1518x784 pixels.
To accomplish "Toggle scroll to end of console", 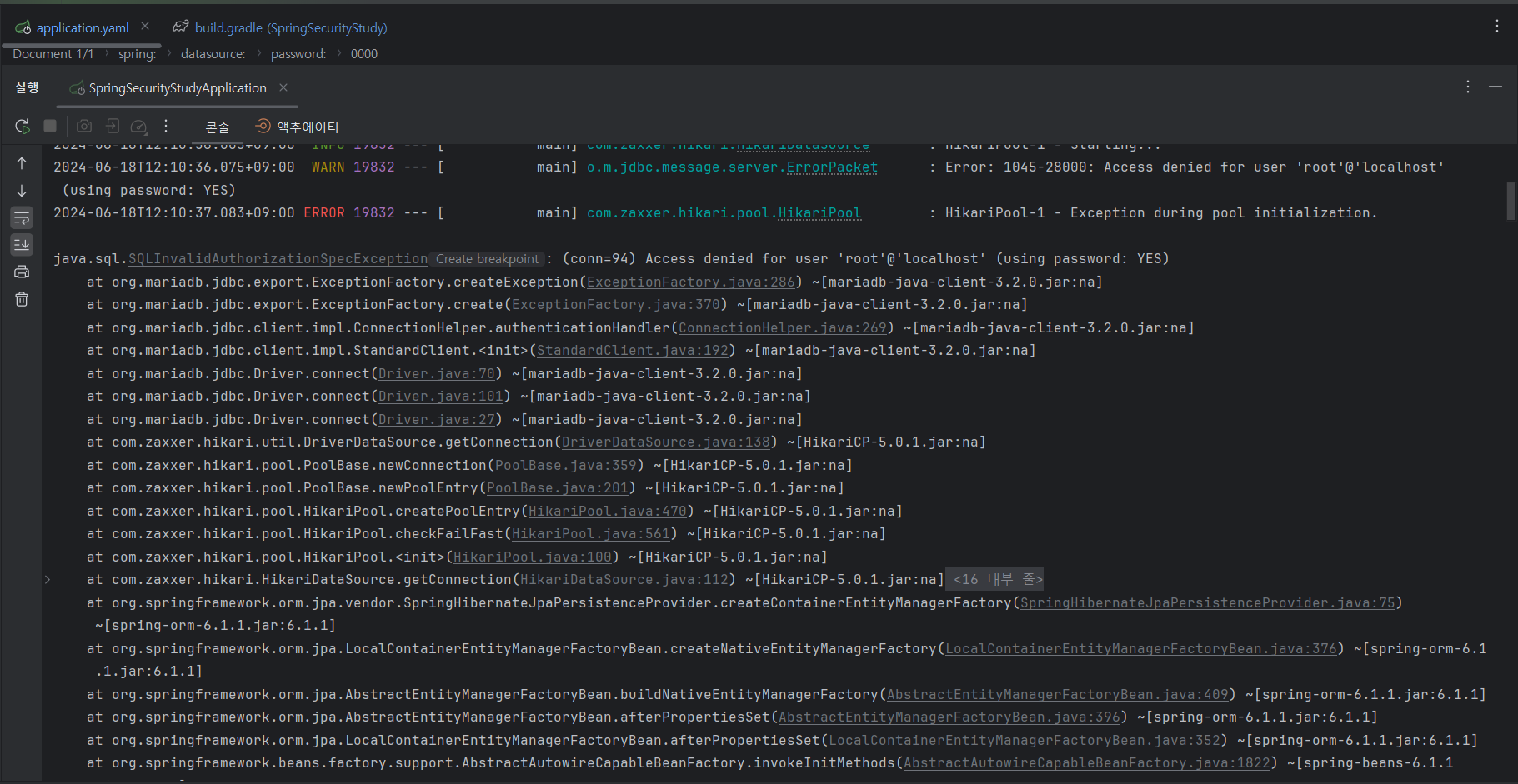I will [22, 245].
